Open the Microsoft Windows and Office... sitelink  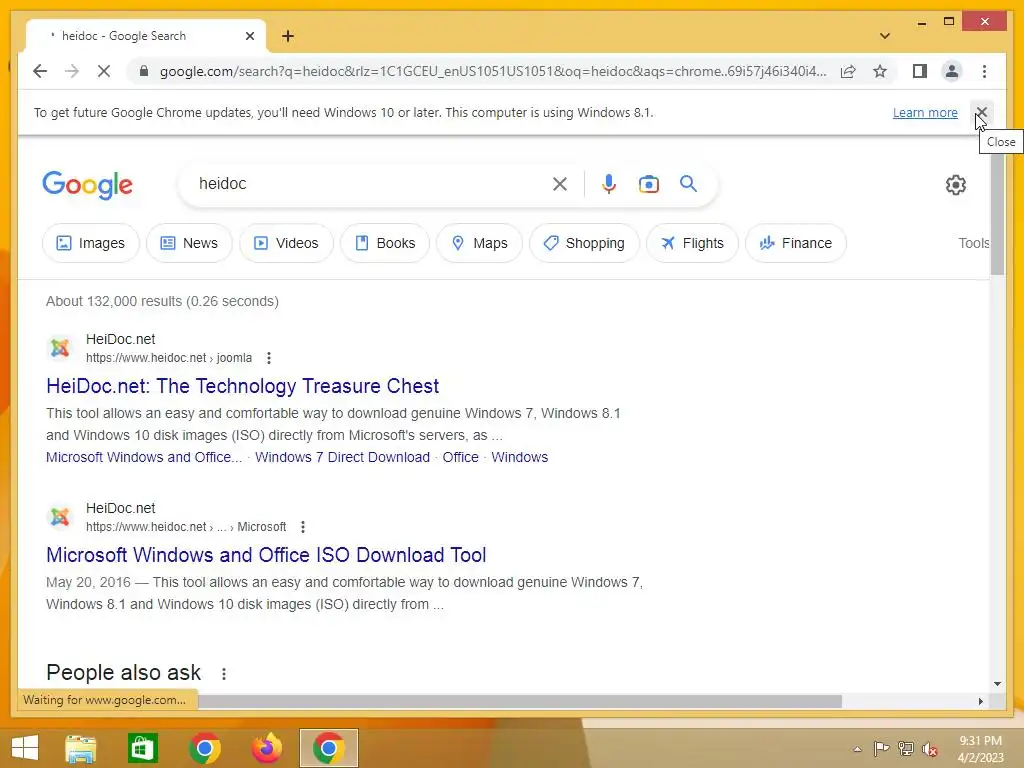click(x=144, y=457)
